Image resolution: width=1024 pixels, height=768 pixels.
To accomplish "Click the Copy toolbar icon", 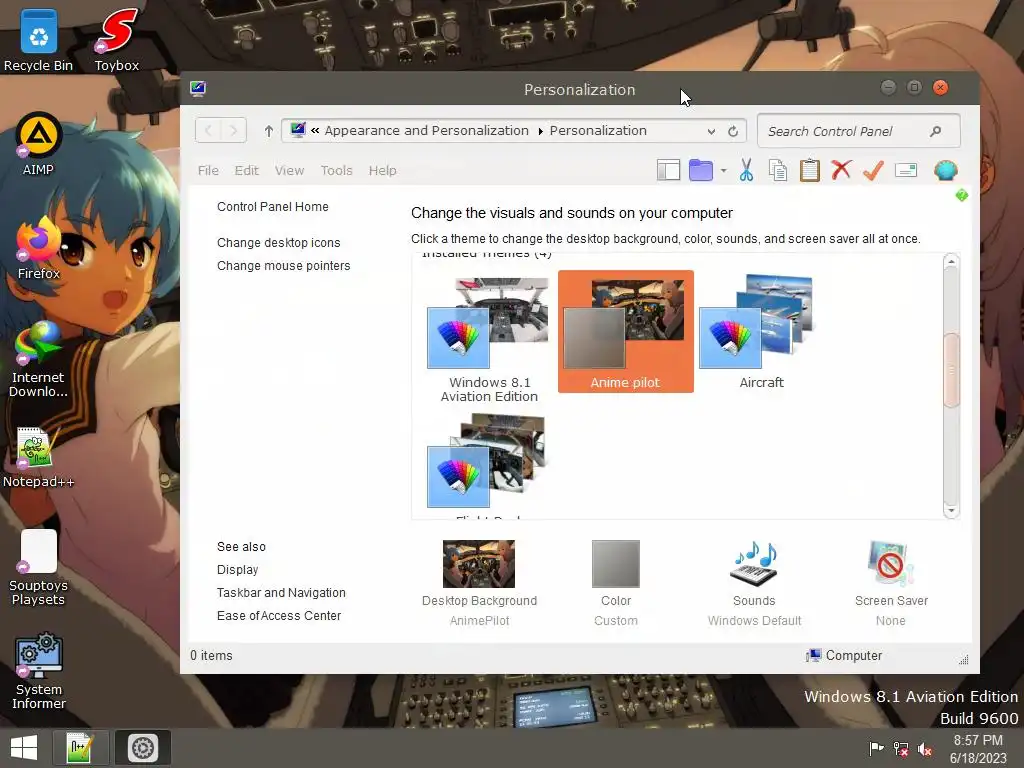I will tap(777, 170).
